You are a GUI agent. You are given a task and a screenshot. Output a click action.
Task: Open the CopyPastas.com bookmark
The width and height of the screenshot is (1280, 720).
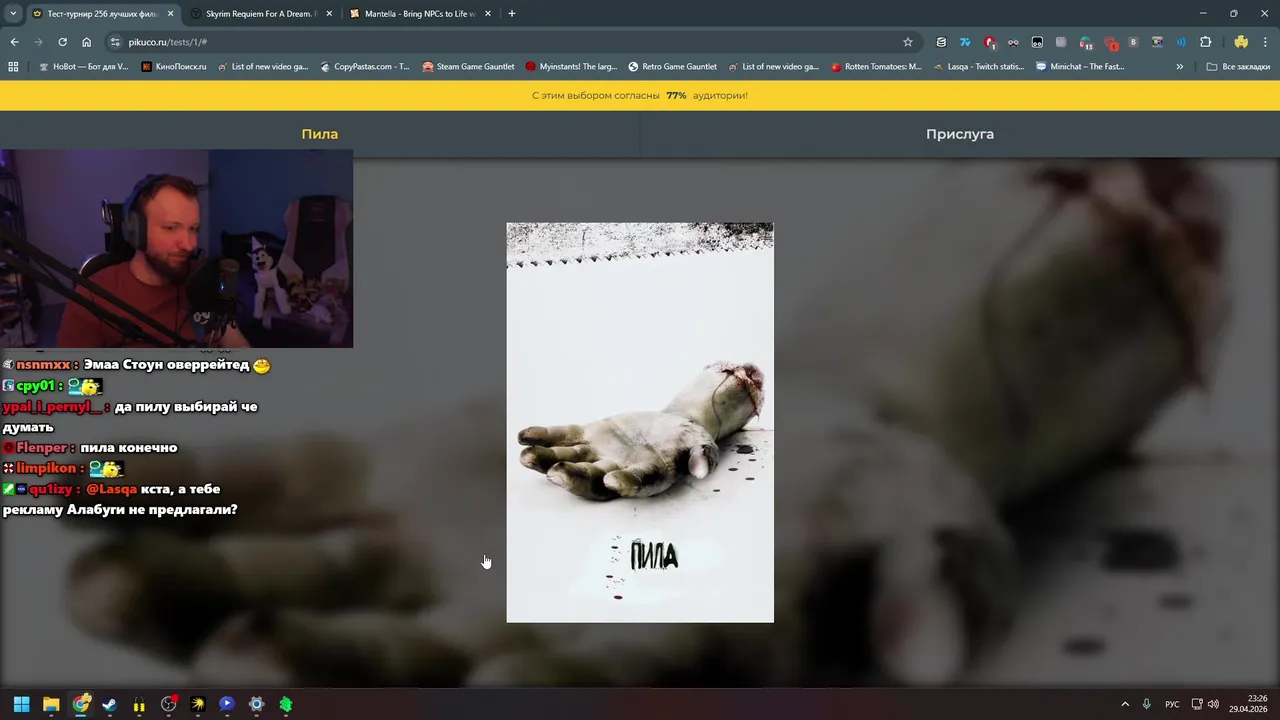tap(365, 67)
